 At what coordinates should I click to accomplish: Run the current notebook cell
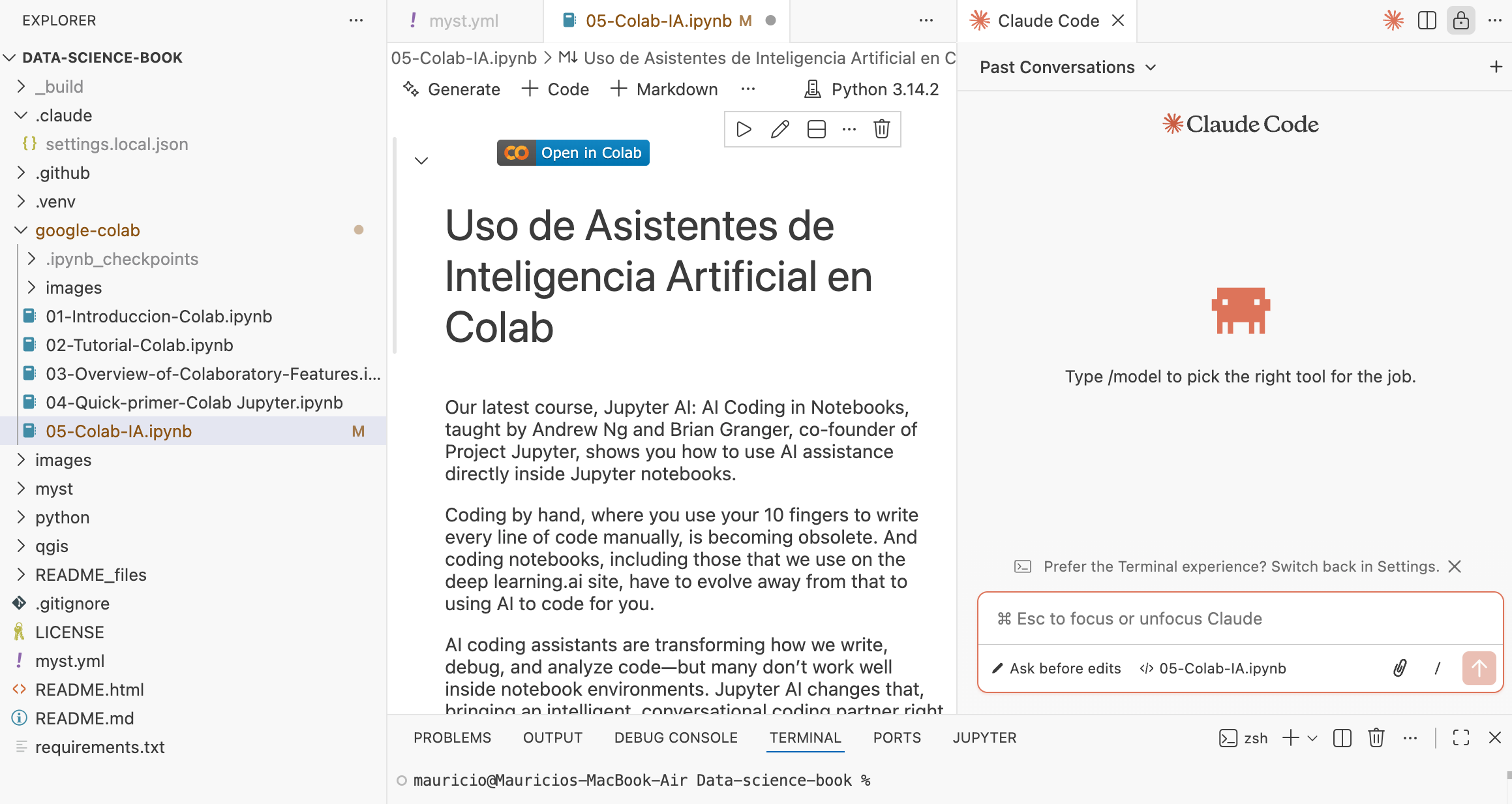click(x=743, y=129)
